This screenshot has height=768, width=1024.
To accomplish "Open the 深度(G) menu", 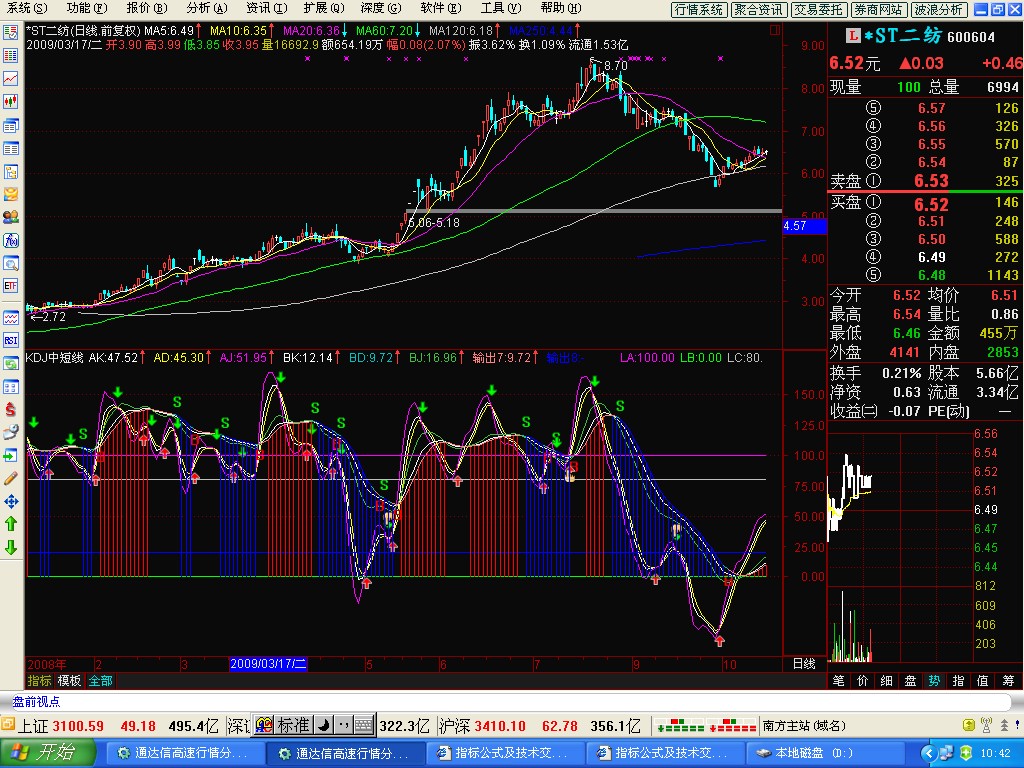I will pos(381,8).
